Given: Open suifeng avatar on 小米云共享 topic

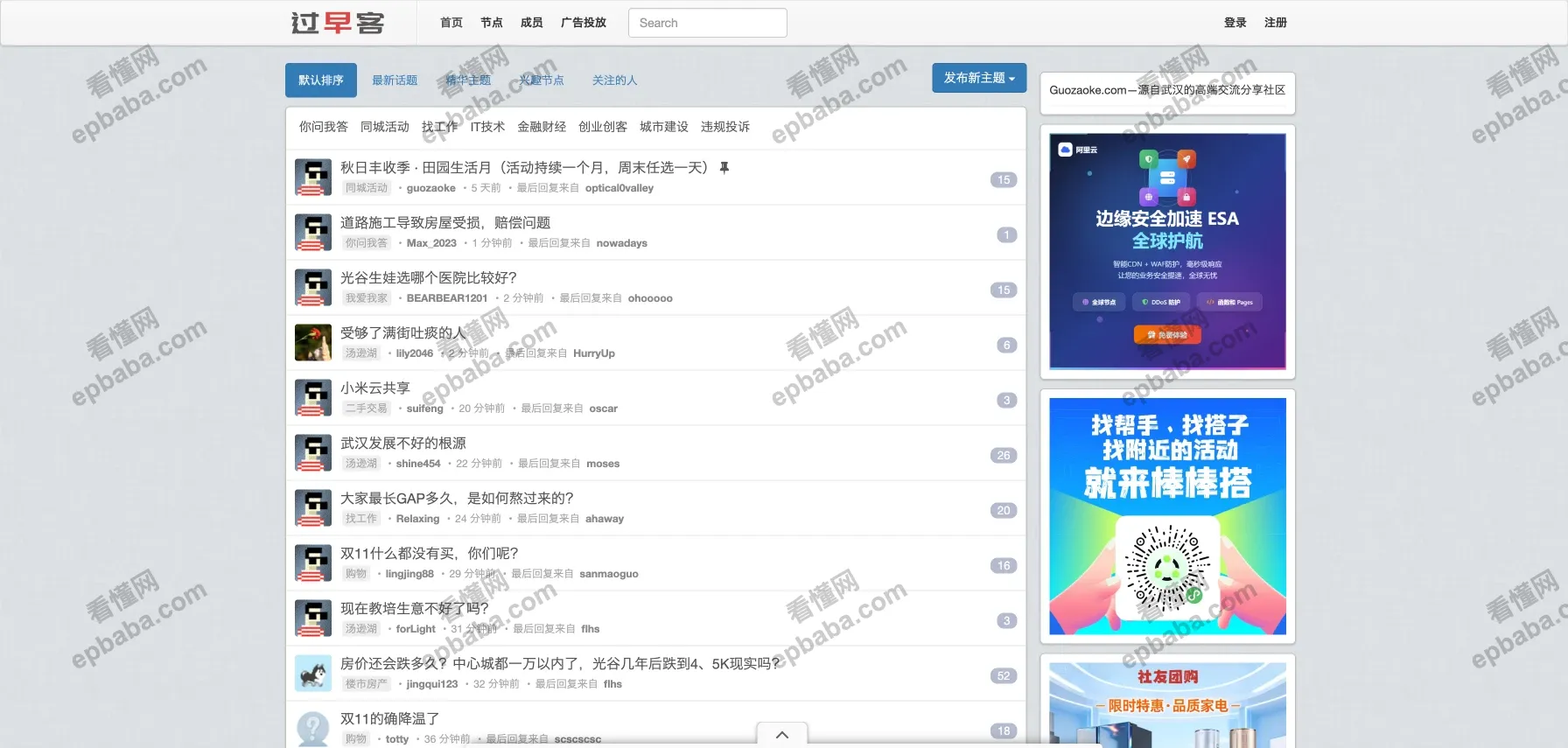Looking at the screenshot, I should pos(313,397).
